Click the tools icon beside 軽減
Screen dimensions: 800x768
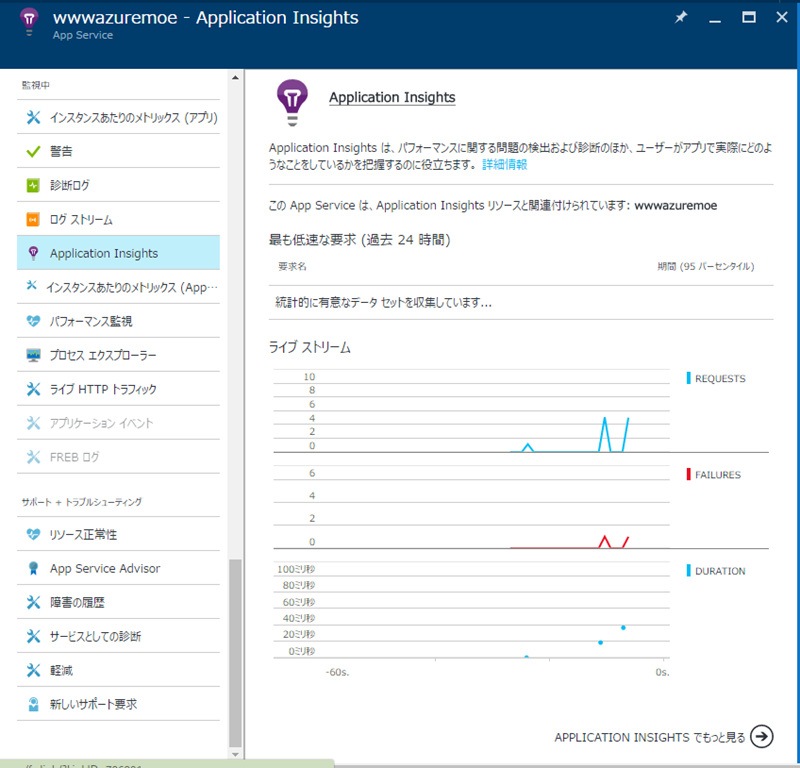(x=33, y=671)
